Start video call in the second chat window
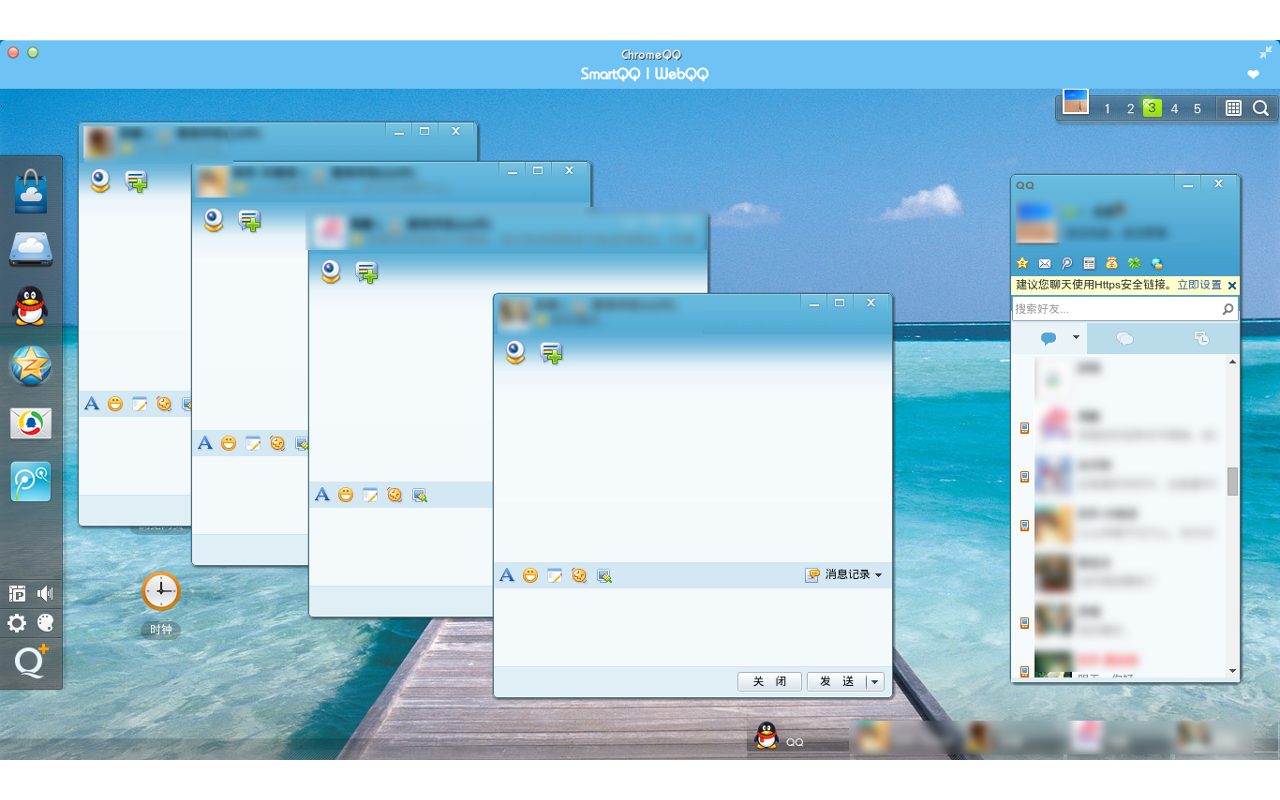 [213, 220]
